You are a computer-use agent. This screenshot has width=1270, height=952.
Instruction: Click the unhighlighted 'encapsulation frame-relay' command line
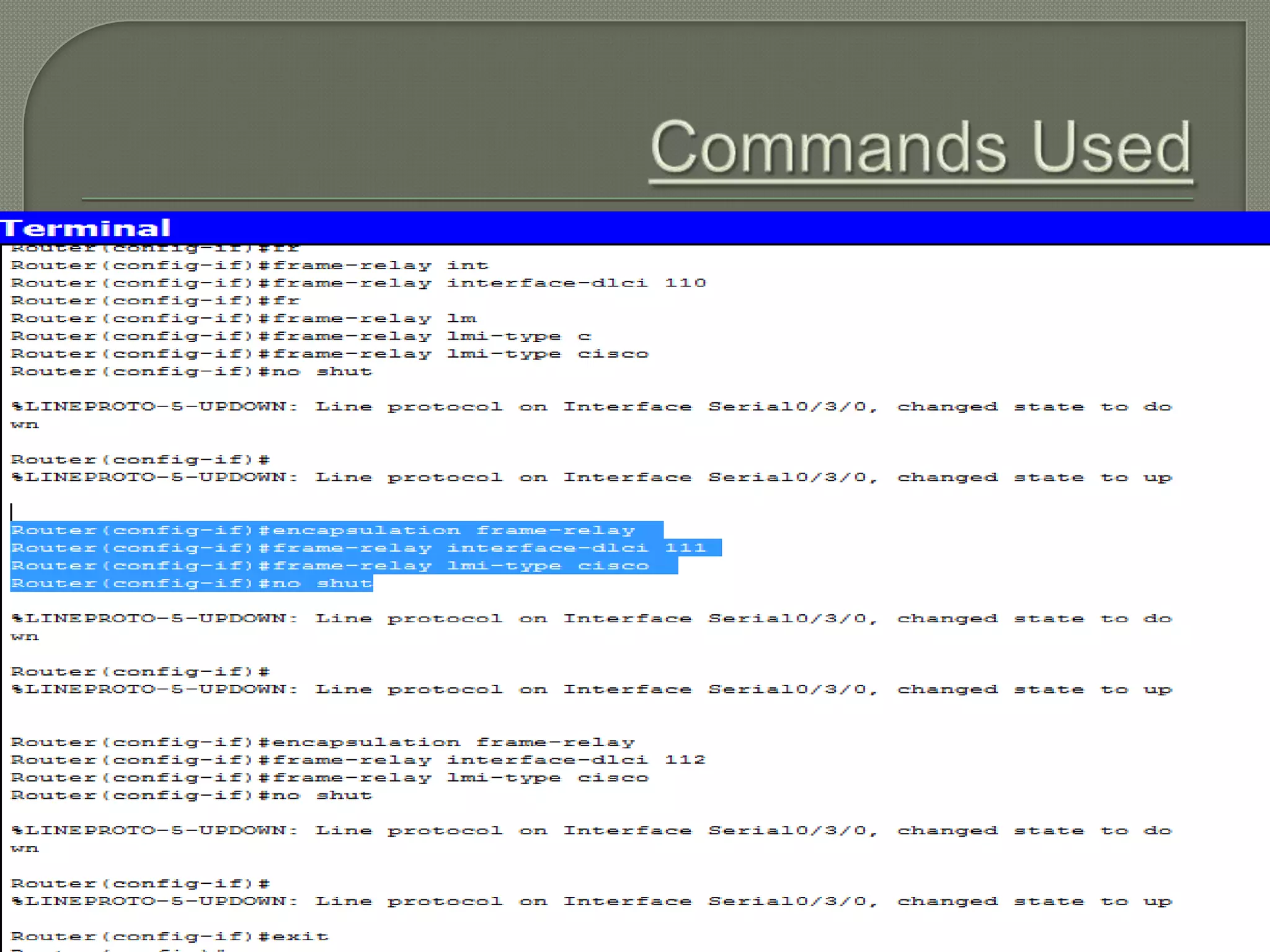[322, 742]
